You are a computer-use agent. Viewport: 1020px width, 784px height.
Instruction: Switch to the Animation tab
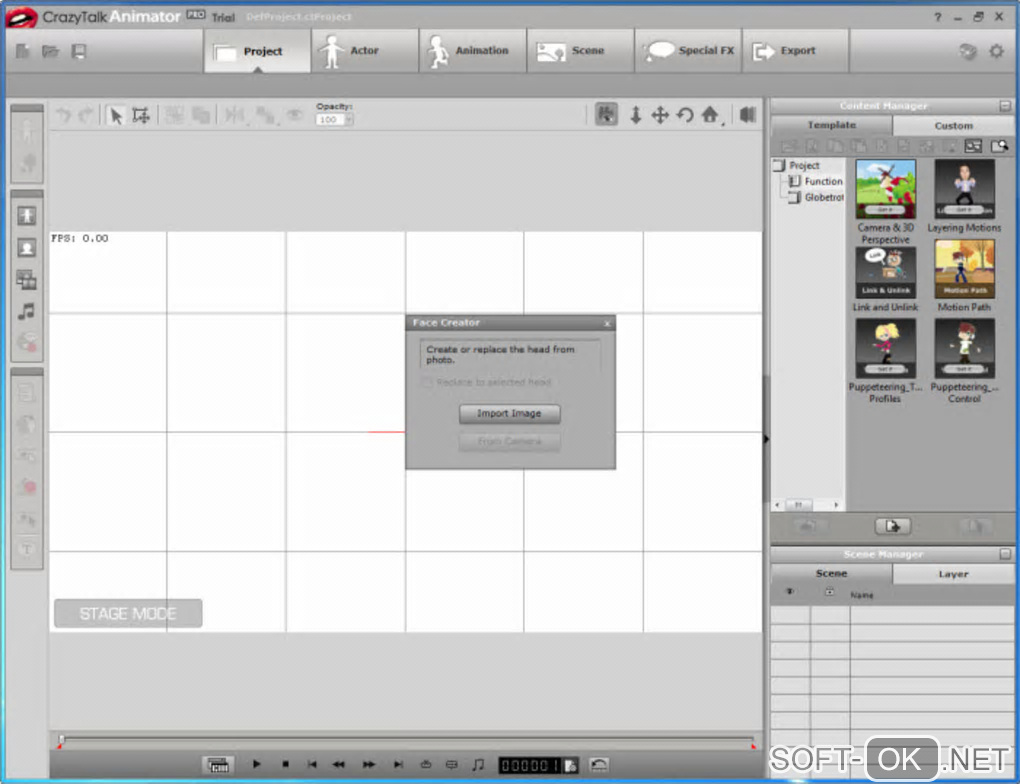click(x=472, y=51)
